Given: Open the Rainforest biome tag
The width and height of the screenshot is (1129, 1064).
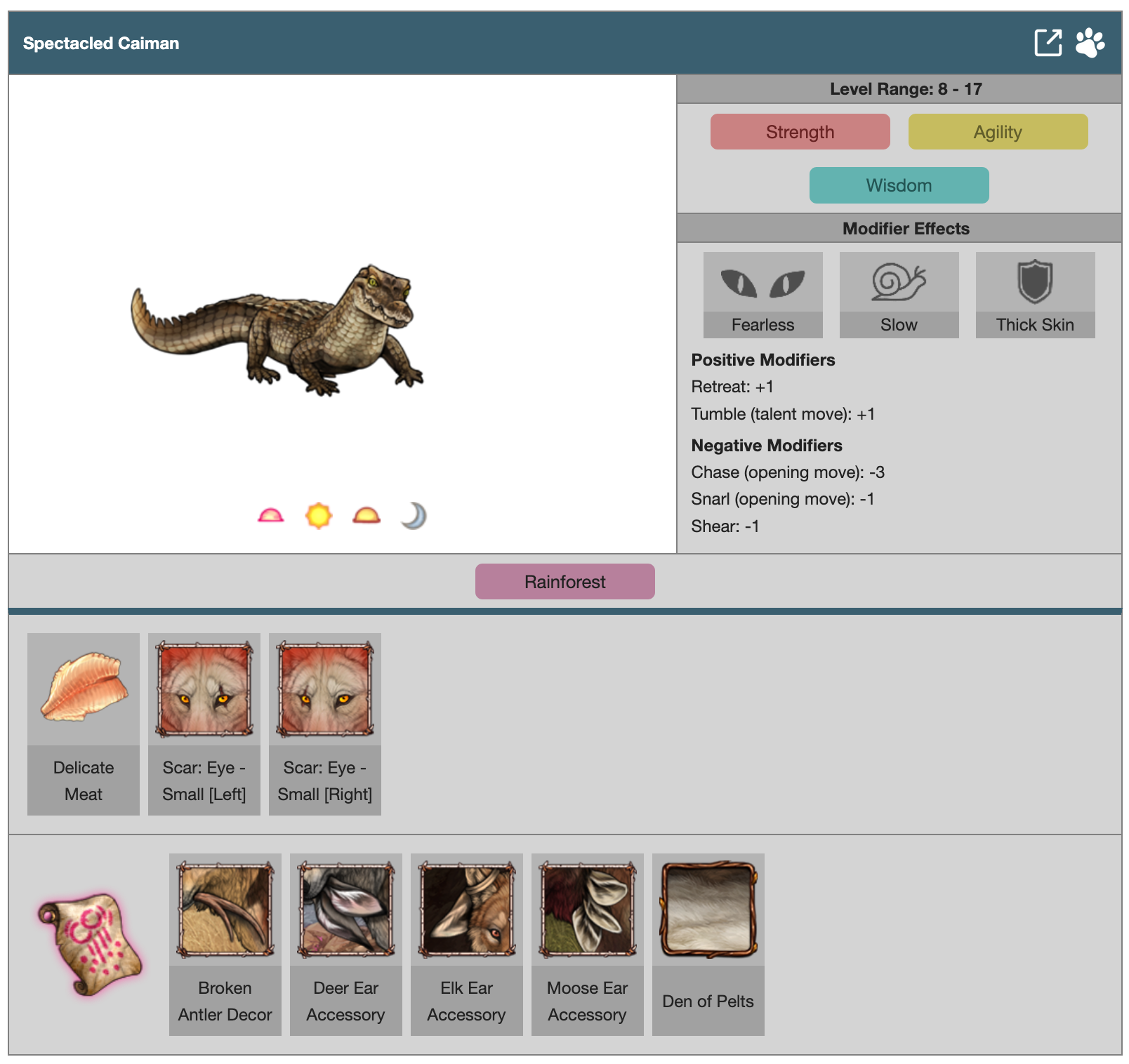Looking at the screenshot, I should (x=564, y=582).
